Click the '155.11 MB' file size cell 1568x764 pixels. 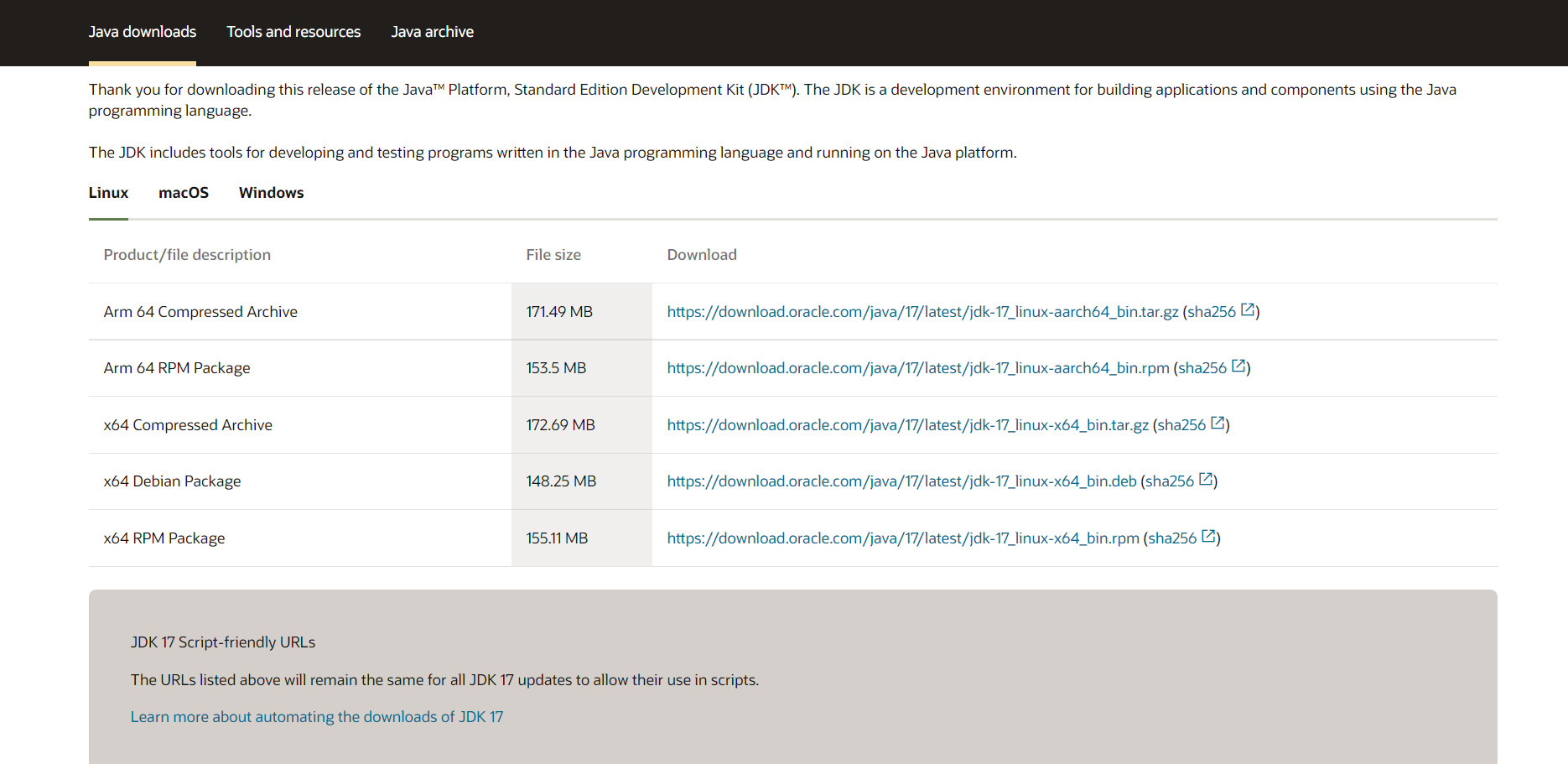pos(582,538)
